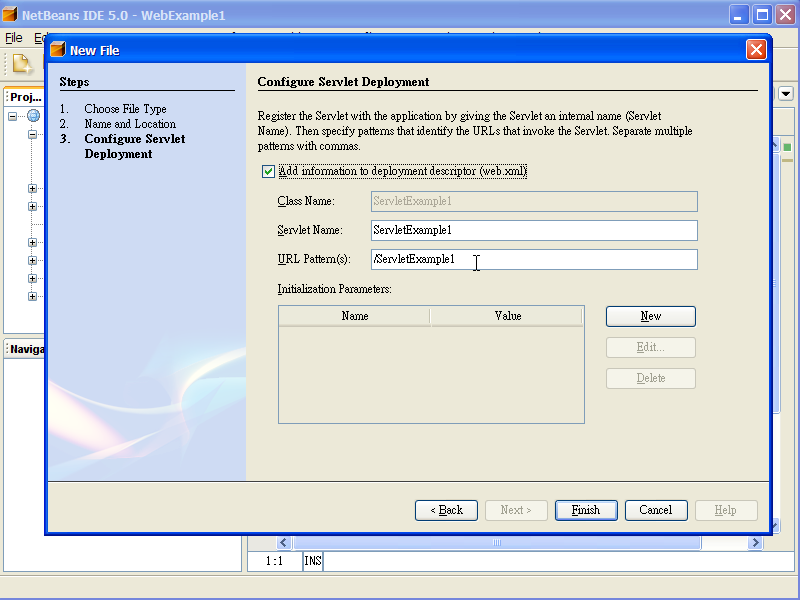Collapse the project root node in Projects tree

pyautogui.click(x=13, y=116)
